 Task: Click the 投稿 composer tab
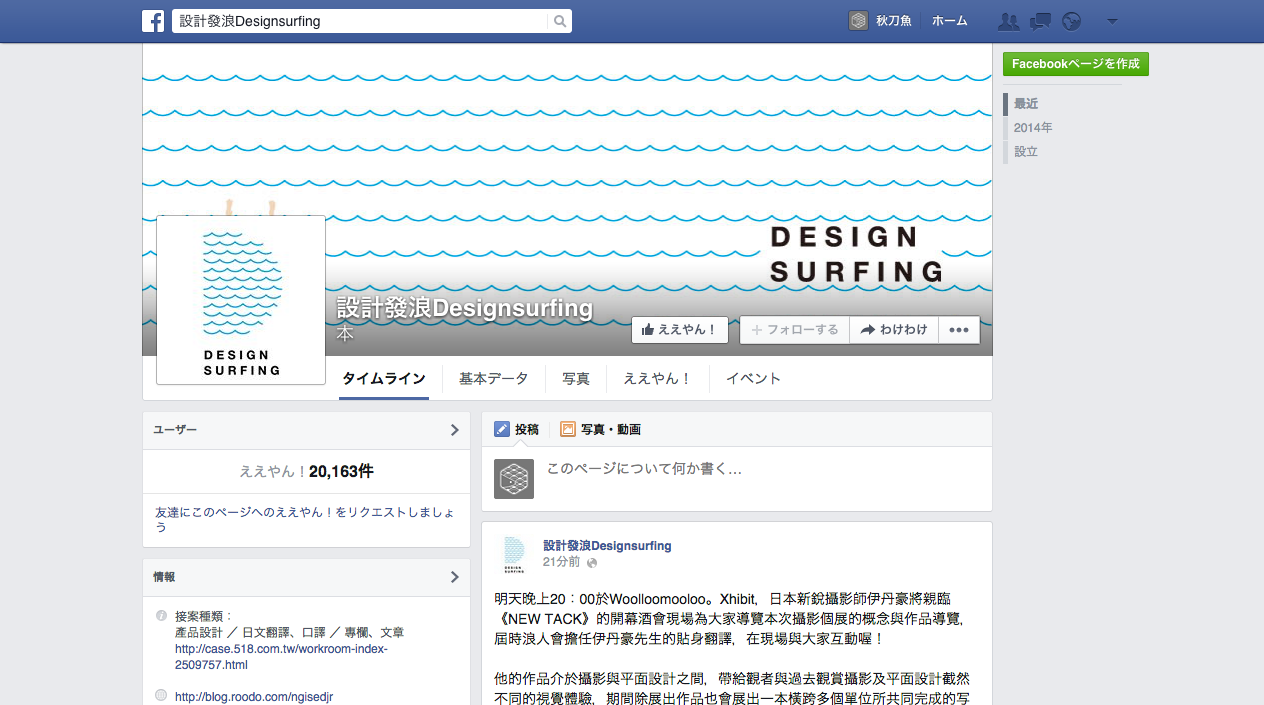(x=517, y=429)
